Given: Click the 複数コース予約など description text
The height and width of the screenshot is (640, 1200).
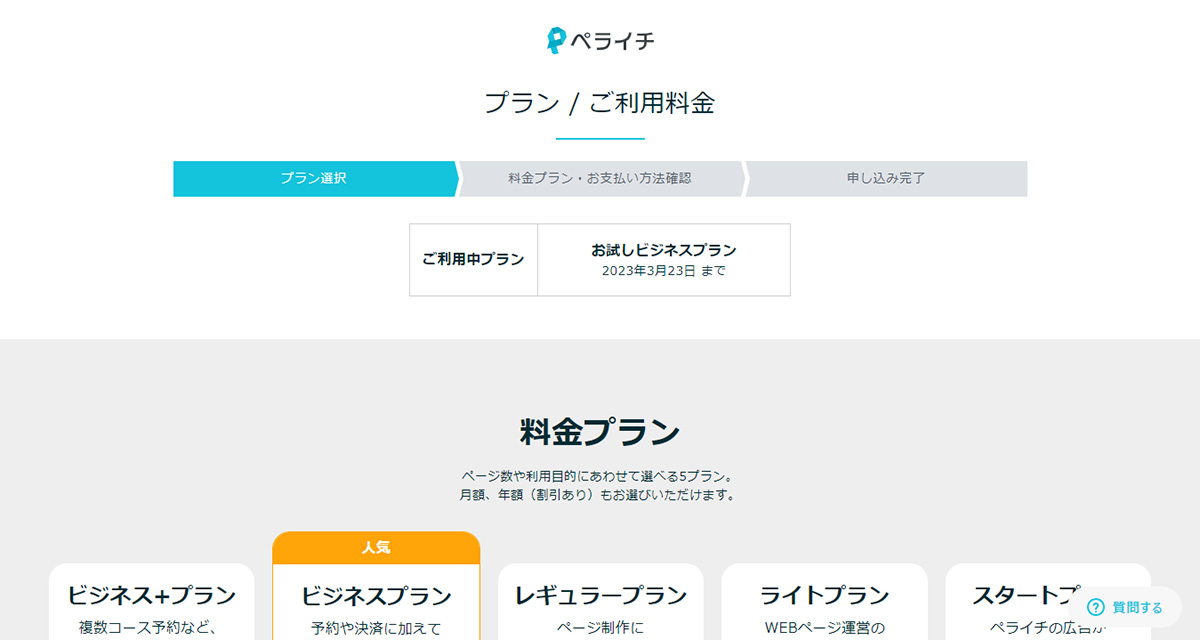Looking at the screenshot, I should click(x=147, y=629).
